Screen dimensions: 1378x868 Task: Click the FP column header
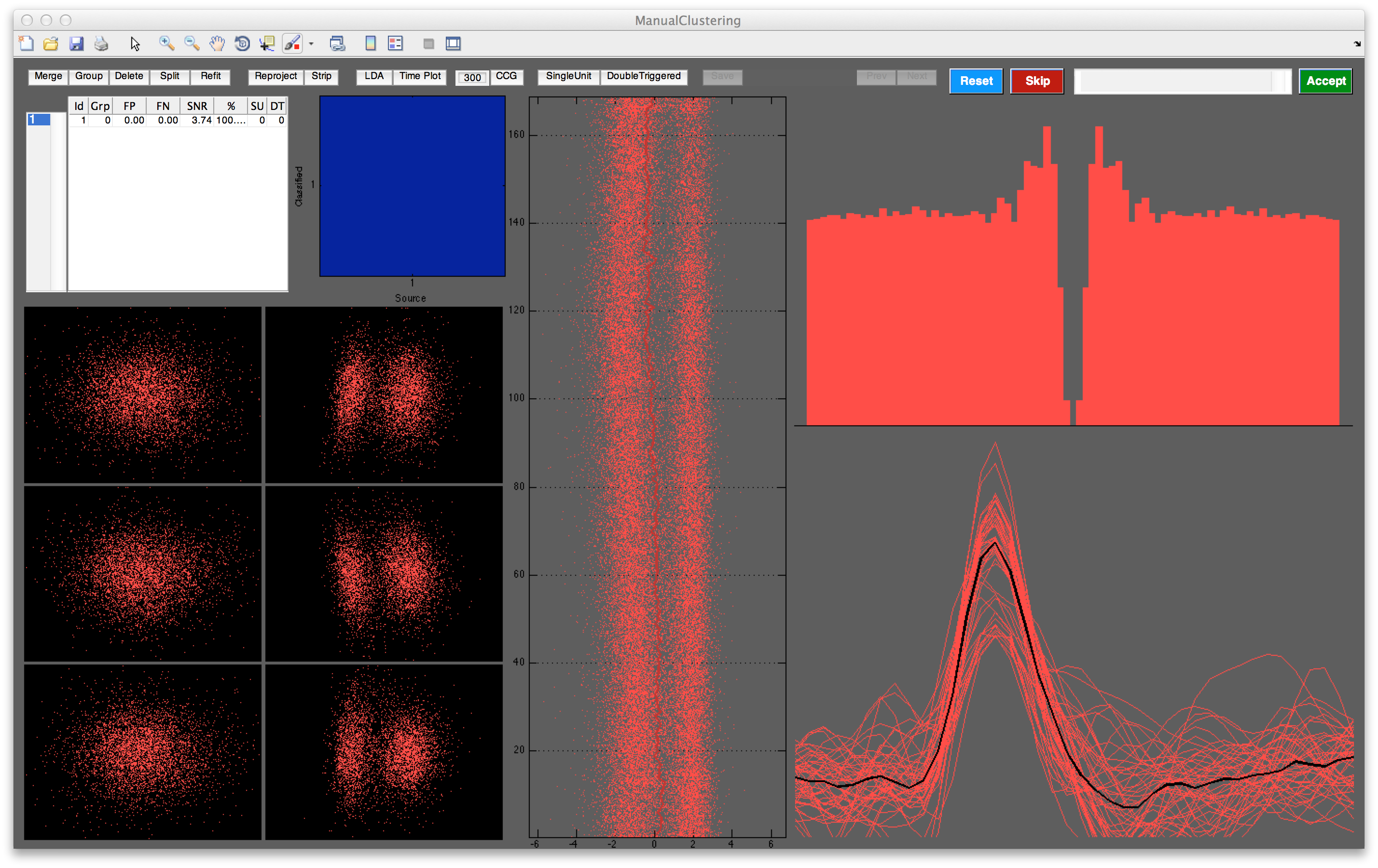point(129,107)
